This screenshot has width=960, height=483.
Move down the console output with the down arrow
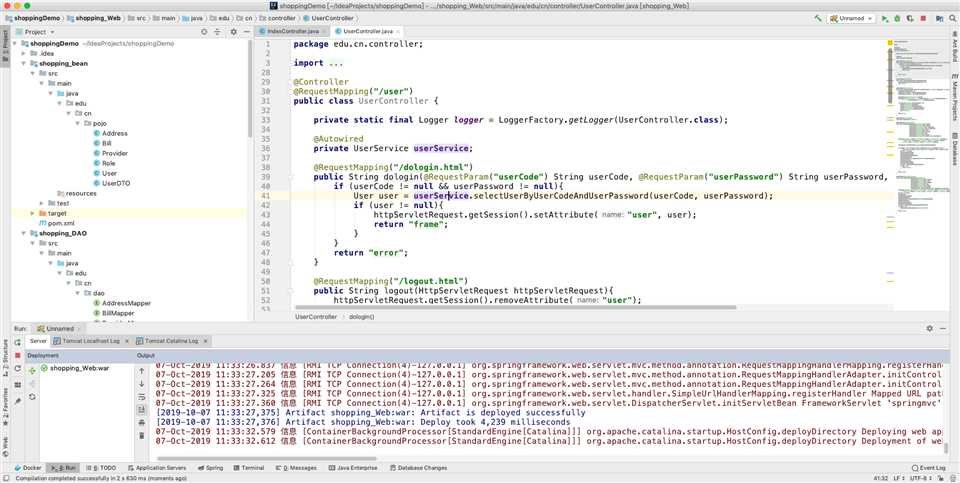coord(142,383)
